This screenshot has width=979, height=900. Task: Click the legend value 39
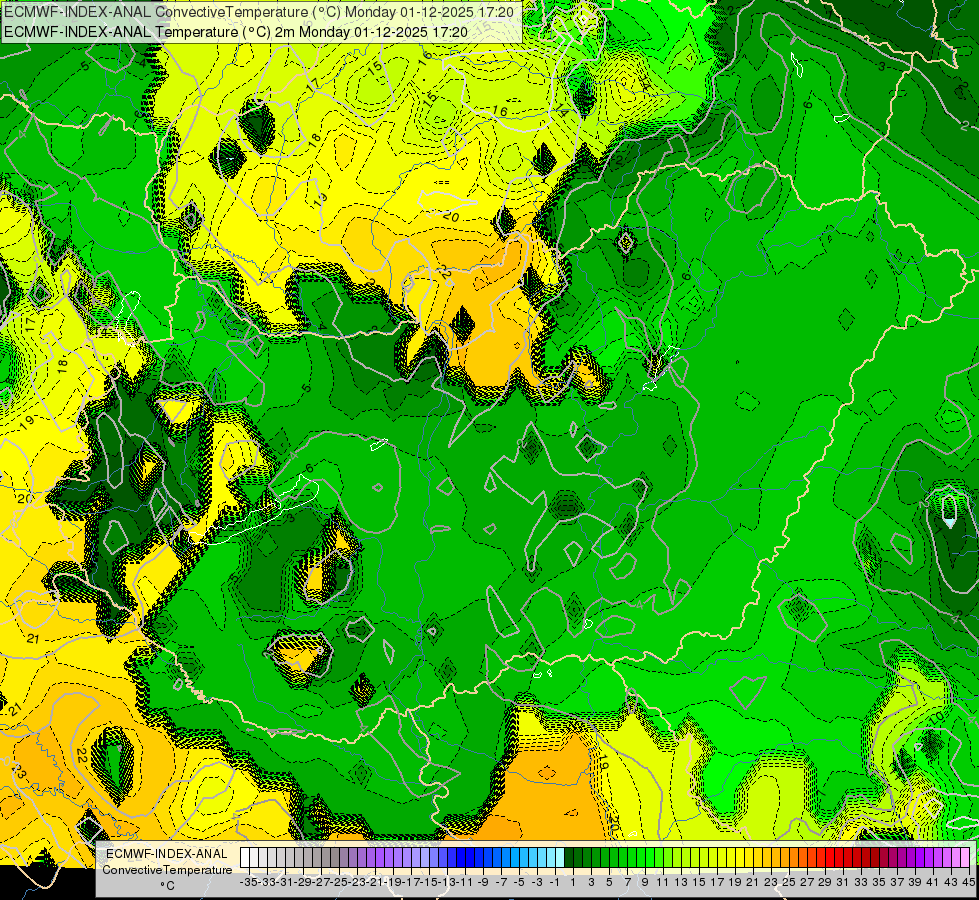pos(915,882)
